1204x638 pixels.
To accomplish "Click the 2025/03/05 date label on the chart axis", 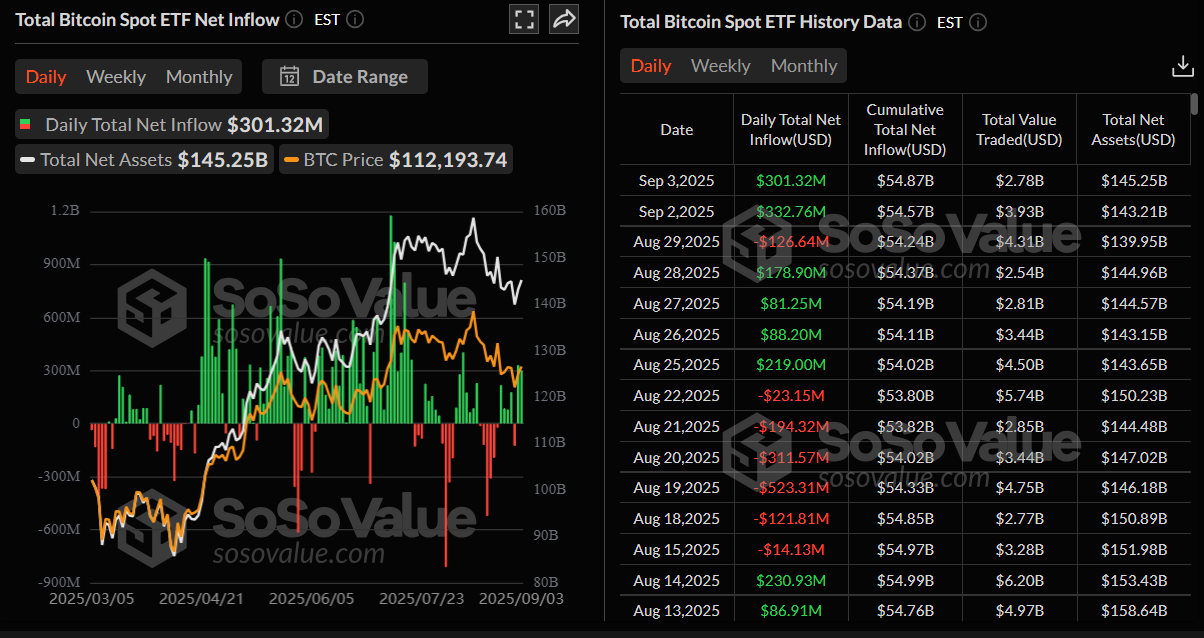I will [92, 598].
